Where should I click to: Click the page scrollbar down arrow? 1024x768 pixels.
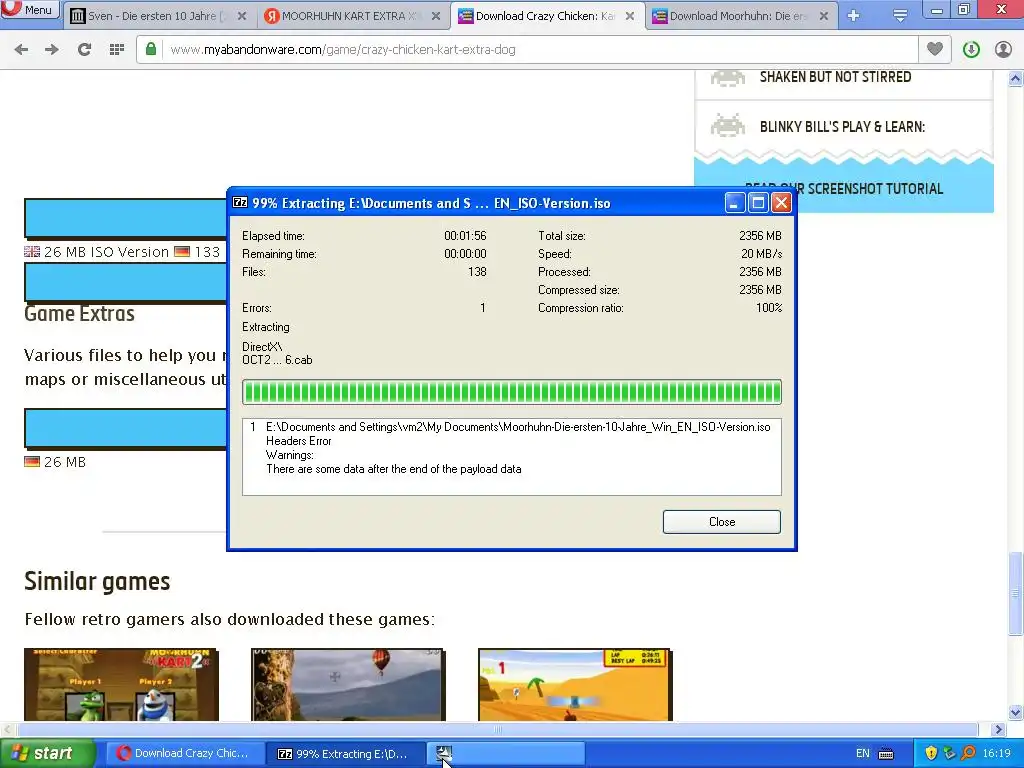(1016, 713)
